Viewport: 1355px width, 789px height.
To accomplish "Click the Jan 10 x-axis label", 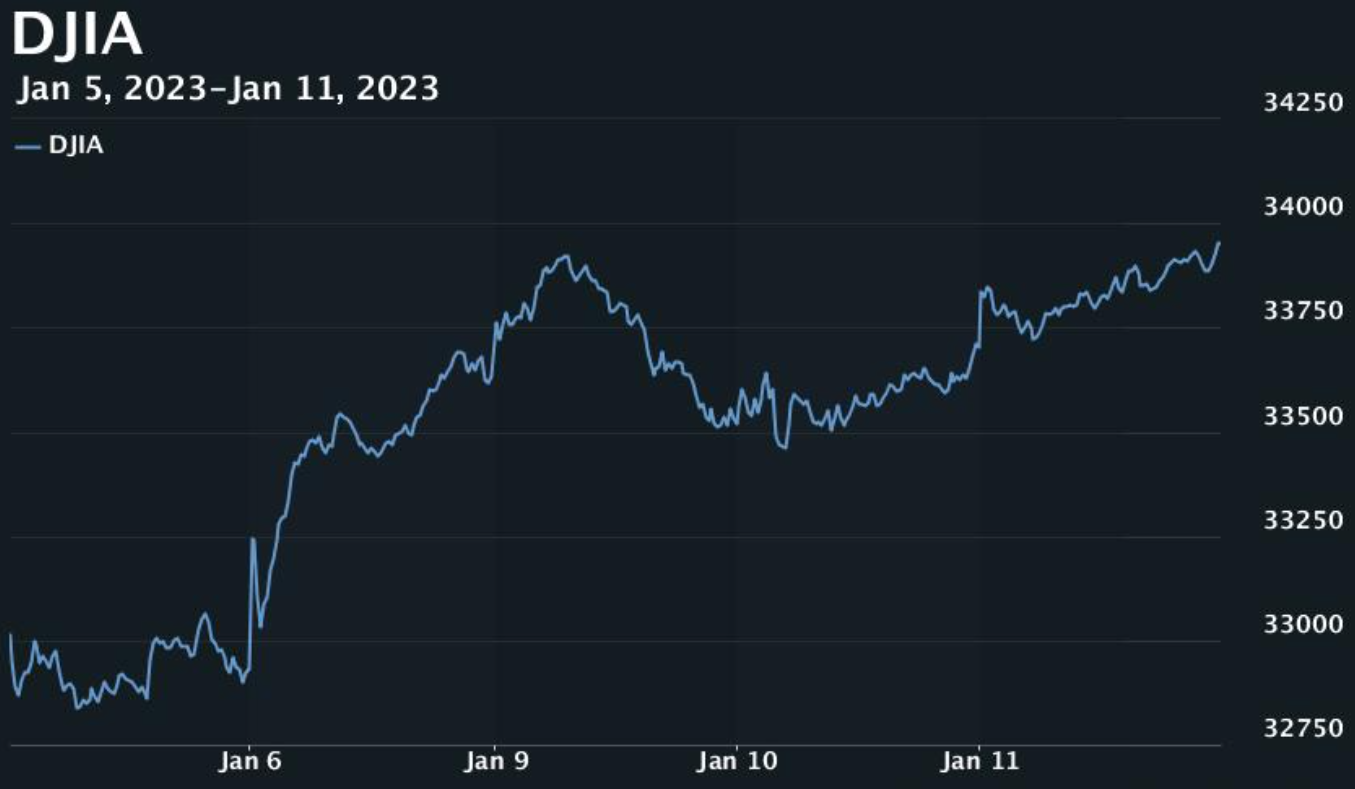I will 736,762.
